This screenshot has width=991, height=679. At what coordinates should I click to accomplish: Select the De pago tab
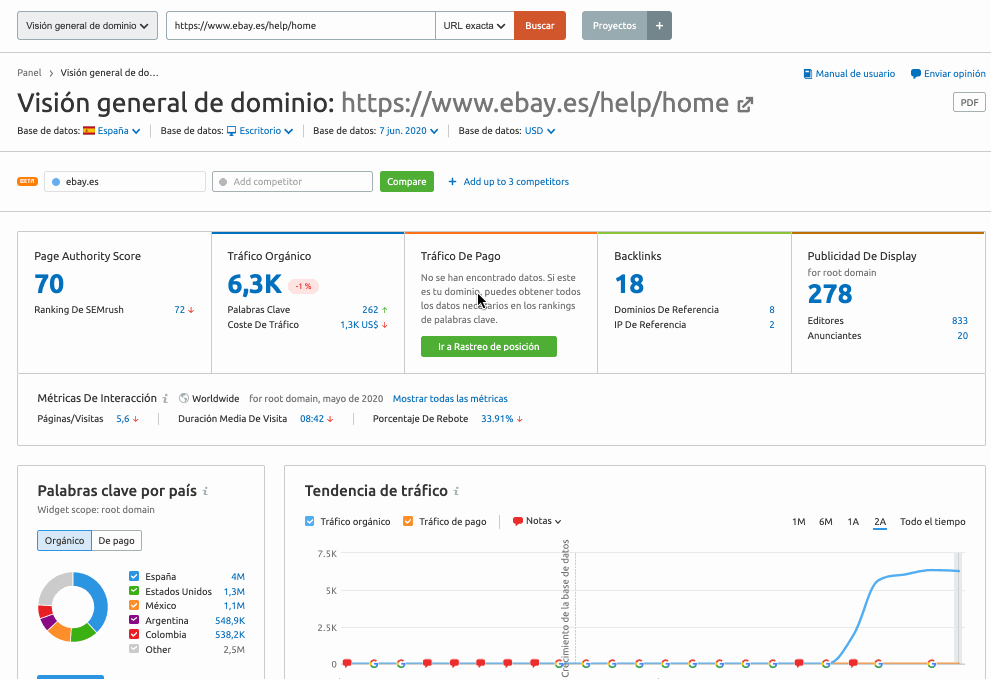(116, 541)
